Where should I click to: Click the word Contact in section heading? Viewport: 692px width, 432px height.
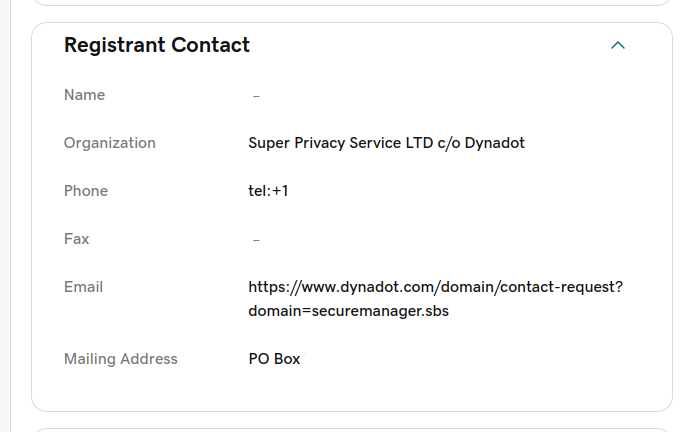pos(214,45)
